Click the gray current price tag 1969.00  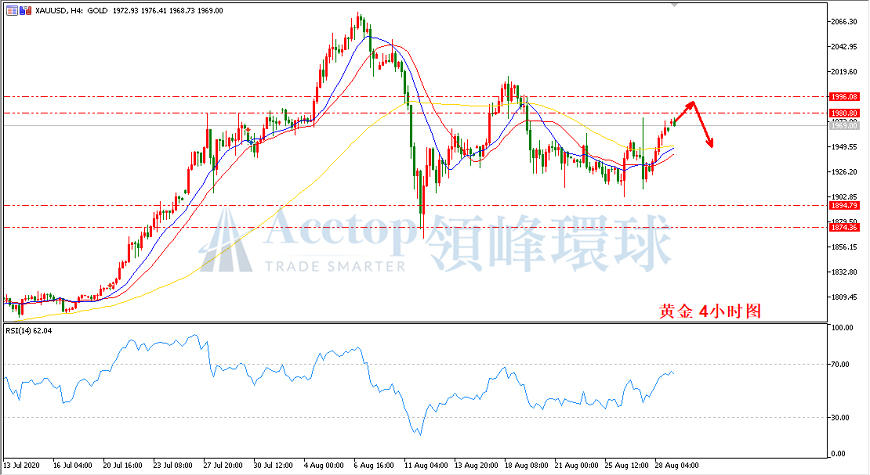tap(844, 126)
